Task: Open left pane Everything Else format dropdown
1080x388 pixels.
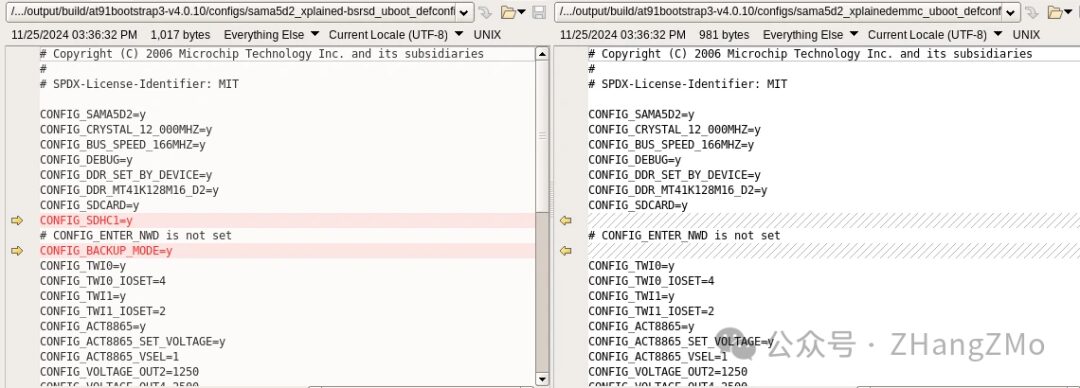Action: tap(271, 34)
